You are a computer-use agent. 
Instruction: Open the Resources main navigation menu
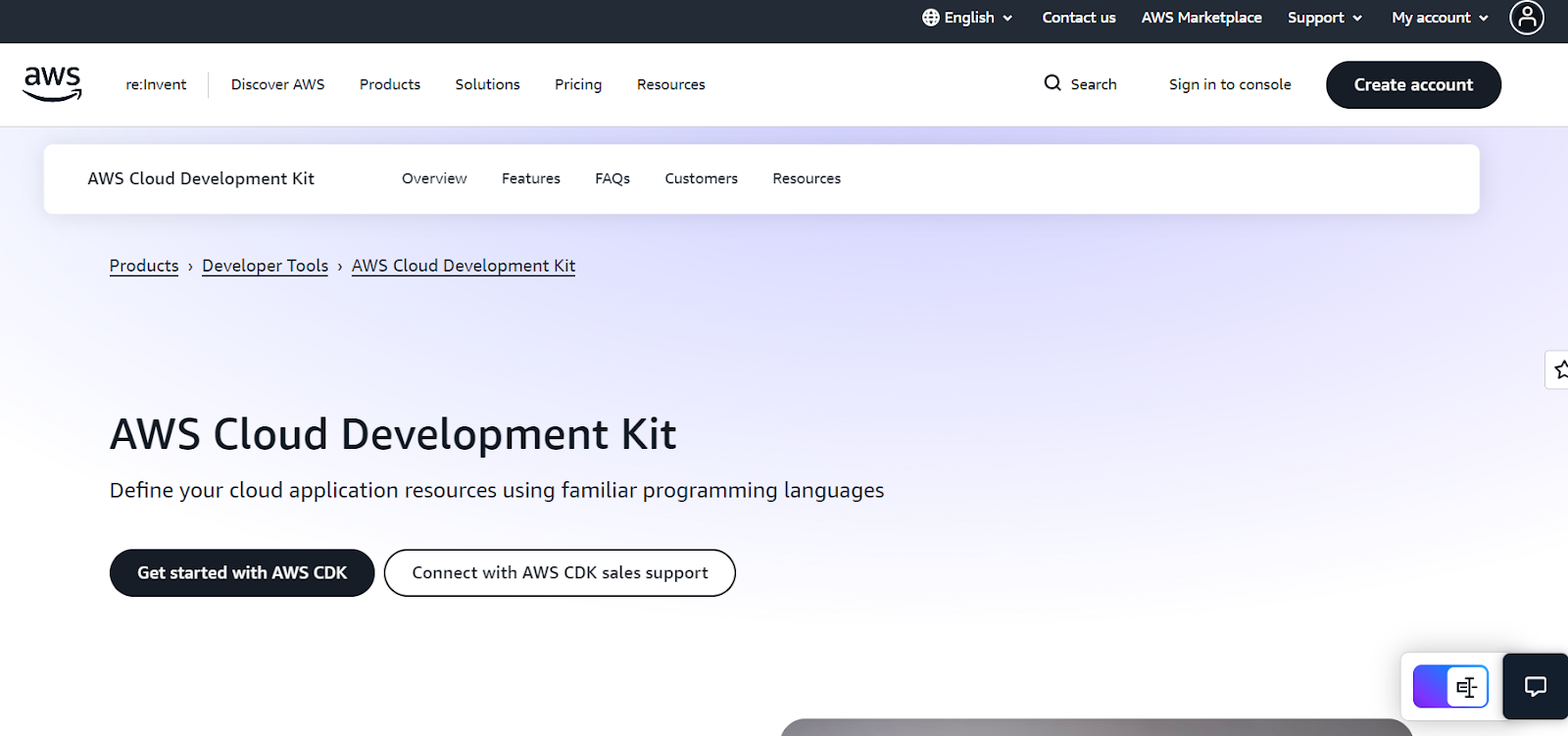[x=671, y=84]
